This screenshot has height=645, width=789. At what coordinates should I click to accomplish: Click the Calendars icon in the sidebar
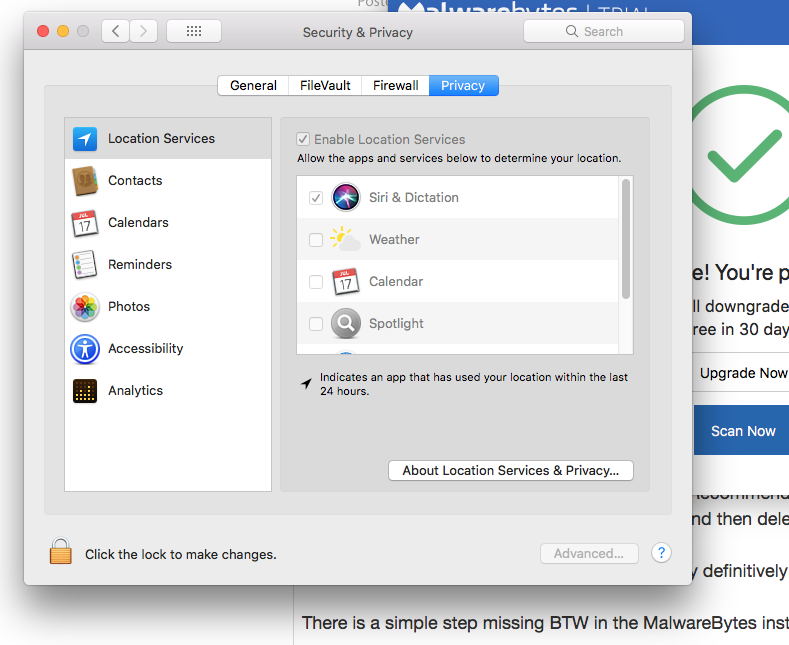(x=85, y=223)
